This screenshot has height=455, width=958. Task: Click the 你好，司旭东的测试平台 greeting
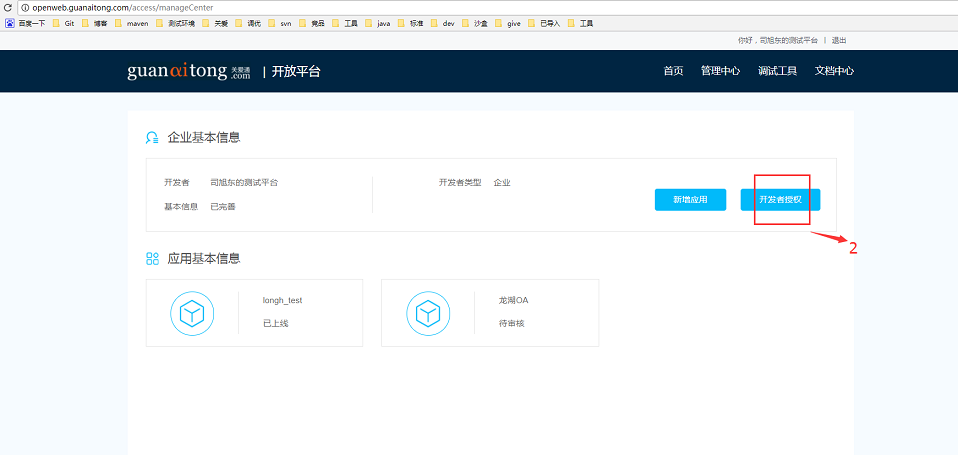(x=778, y=40)
